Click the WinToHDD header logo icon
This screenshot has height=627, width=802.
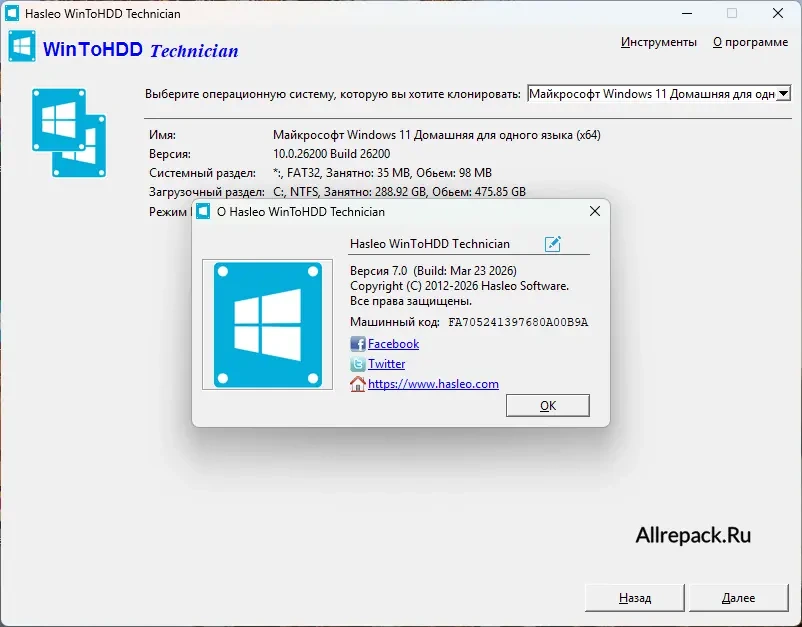coord(22,46)
